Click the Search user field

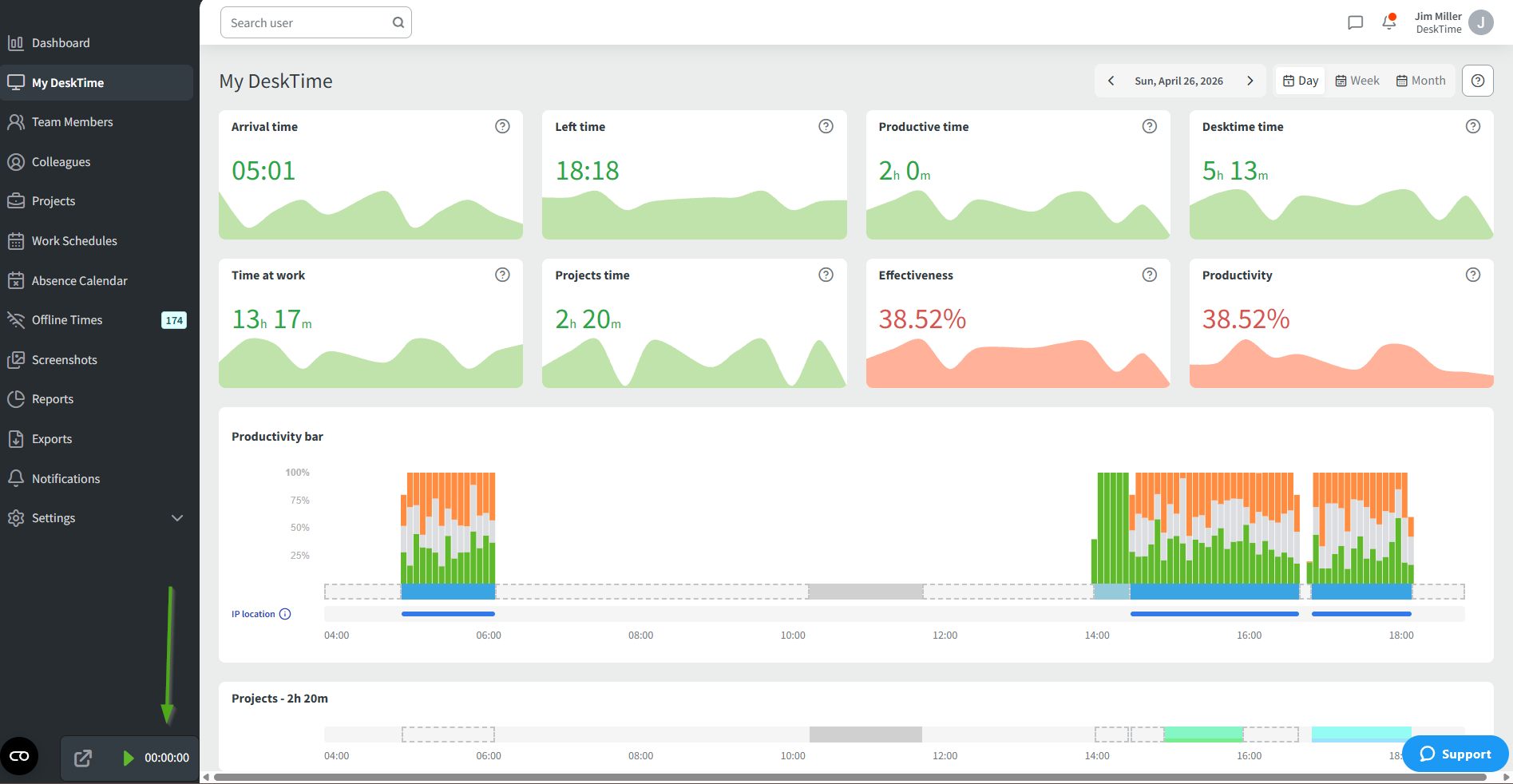point(316,22)
